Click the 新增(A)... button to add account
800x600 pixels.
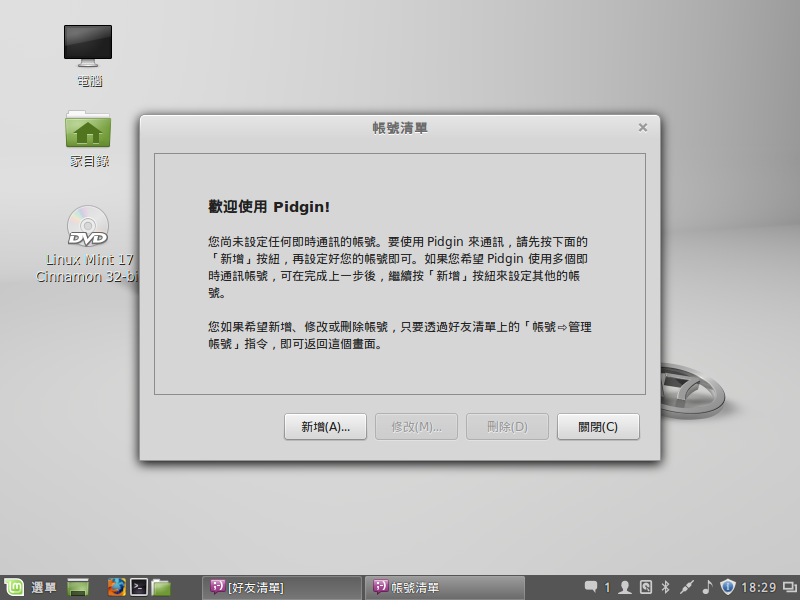pyautogui.click(x=325, y=426)
